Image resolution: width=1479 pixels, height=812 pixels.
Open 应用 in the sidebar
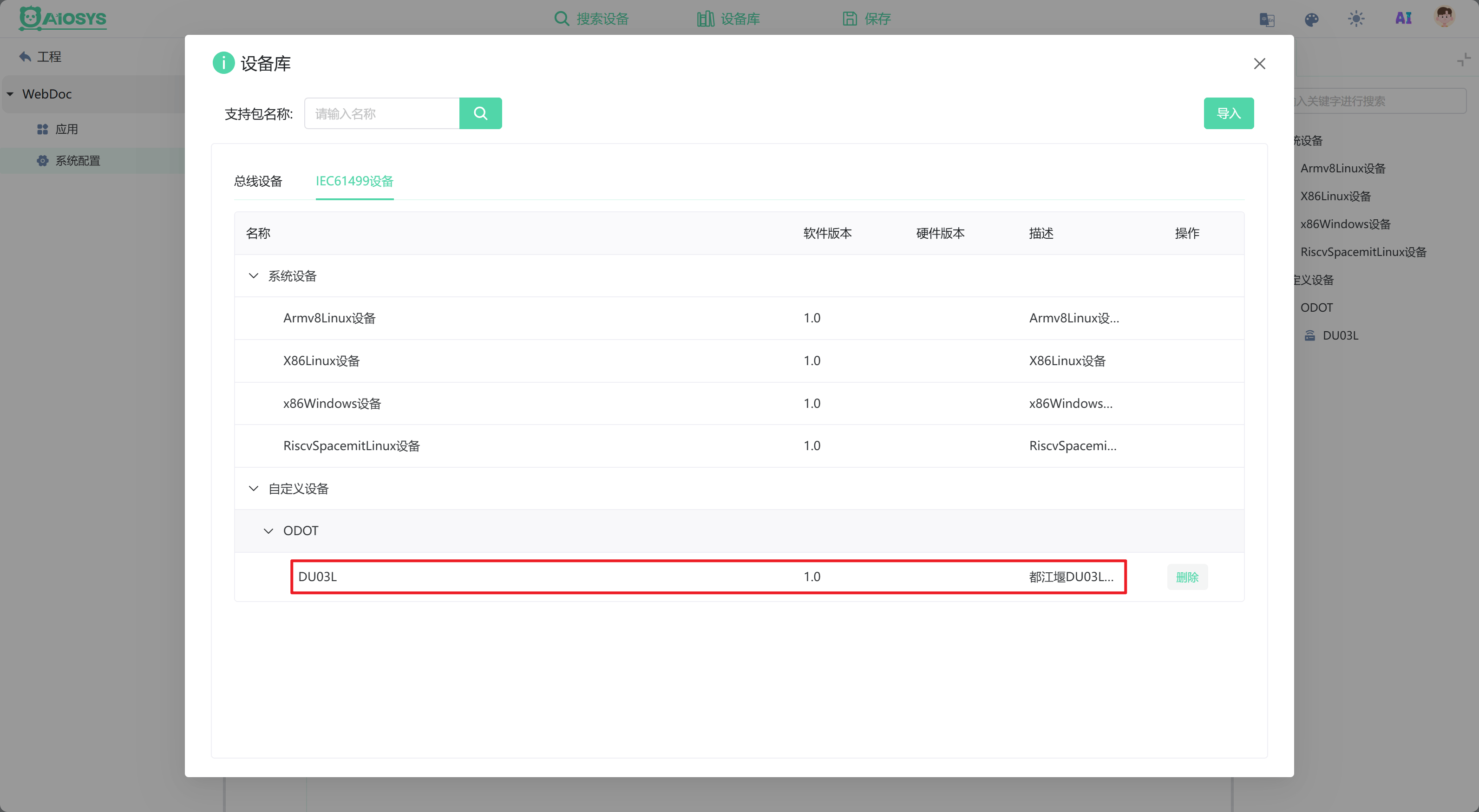pyautogui.click(x=66, y=129)
